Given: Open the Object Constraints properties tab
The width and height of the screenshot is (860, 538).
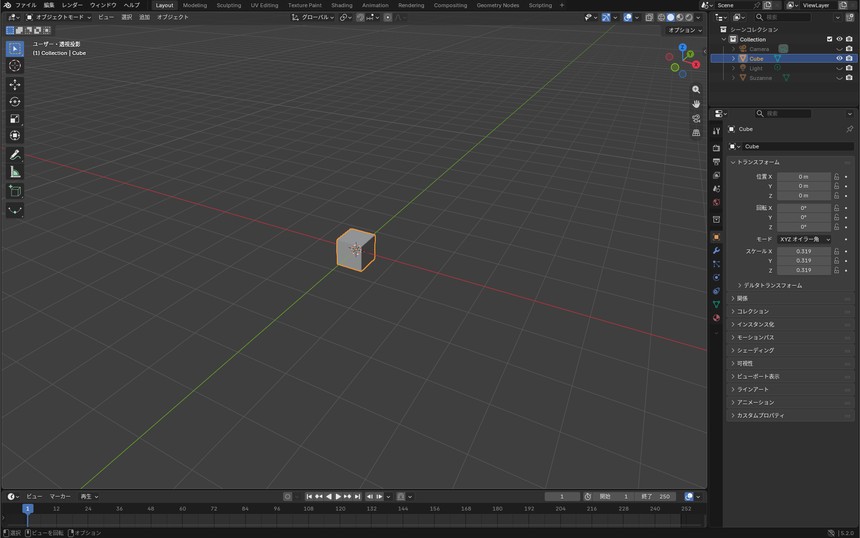Looking at the screenshot, I should click(x=716, y=291).
